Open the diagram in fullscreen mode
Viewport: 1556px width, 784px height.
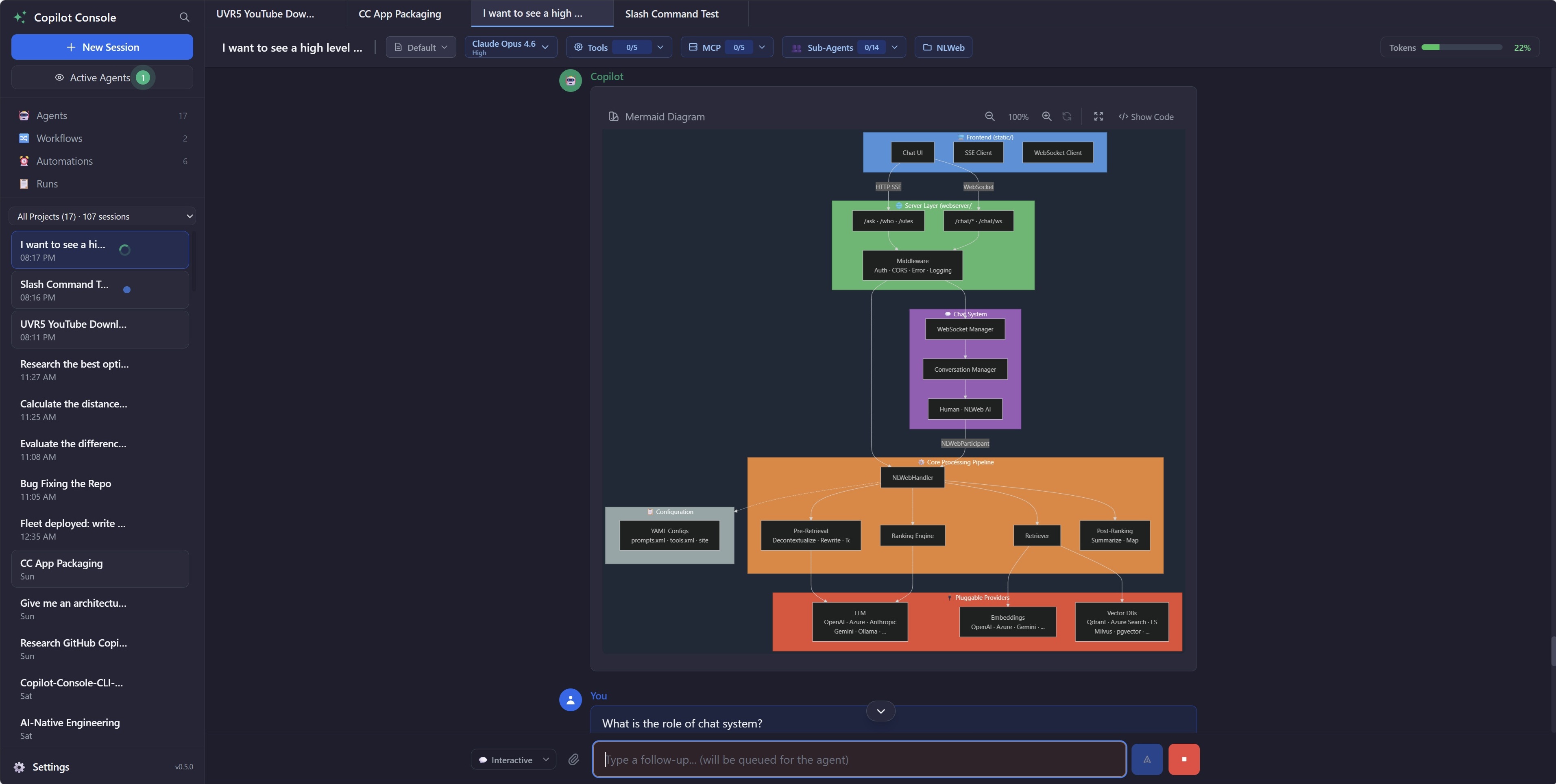1098,116
